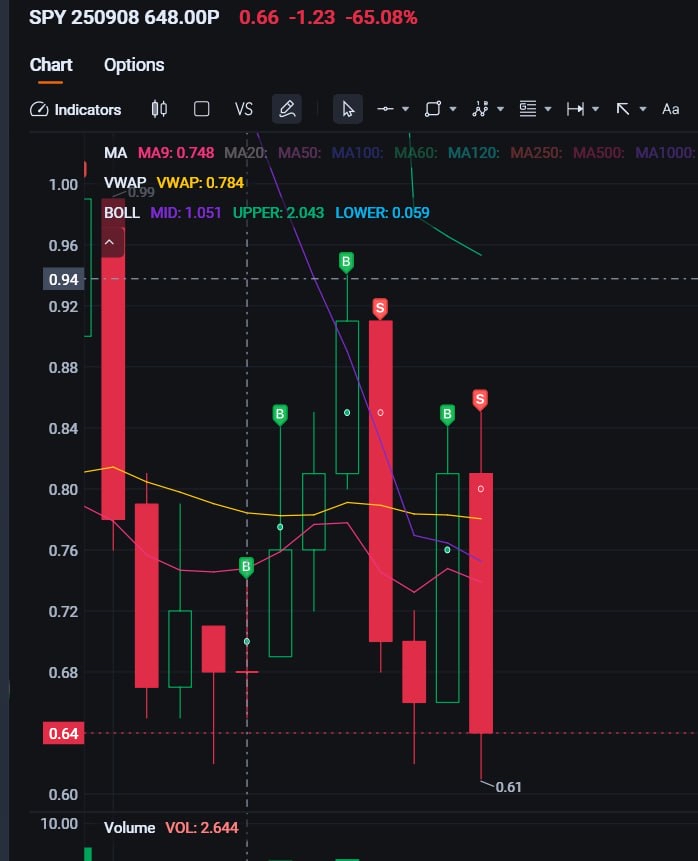
Task: Expand the pattern tool dropdown arrow
Action: click(500, 109)
